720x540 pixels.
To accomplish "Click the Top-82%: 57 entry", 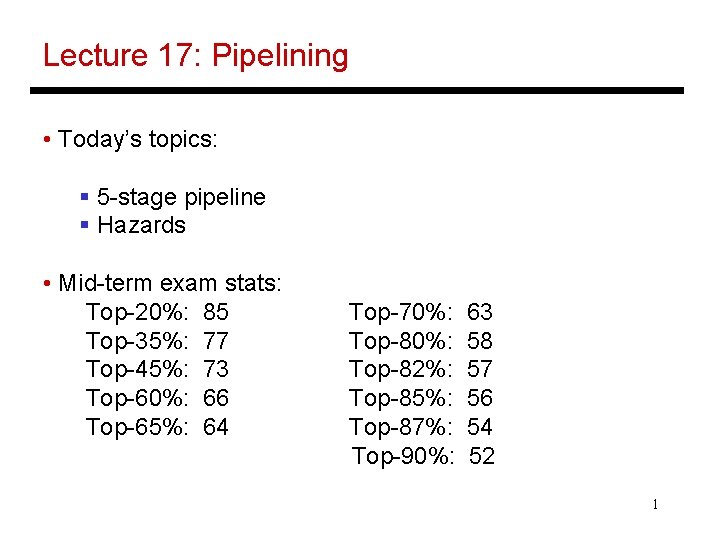I will [421, 370].
